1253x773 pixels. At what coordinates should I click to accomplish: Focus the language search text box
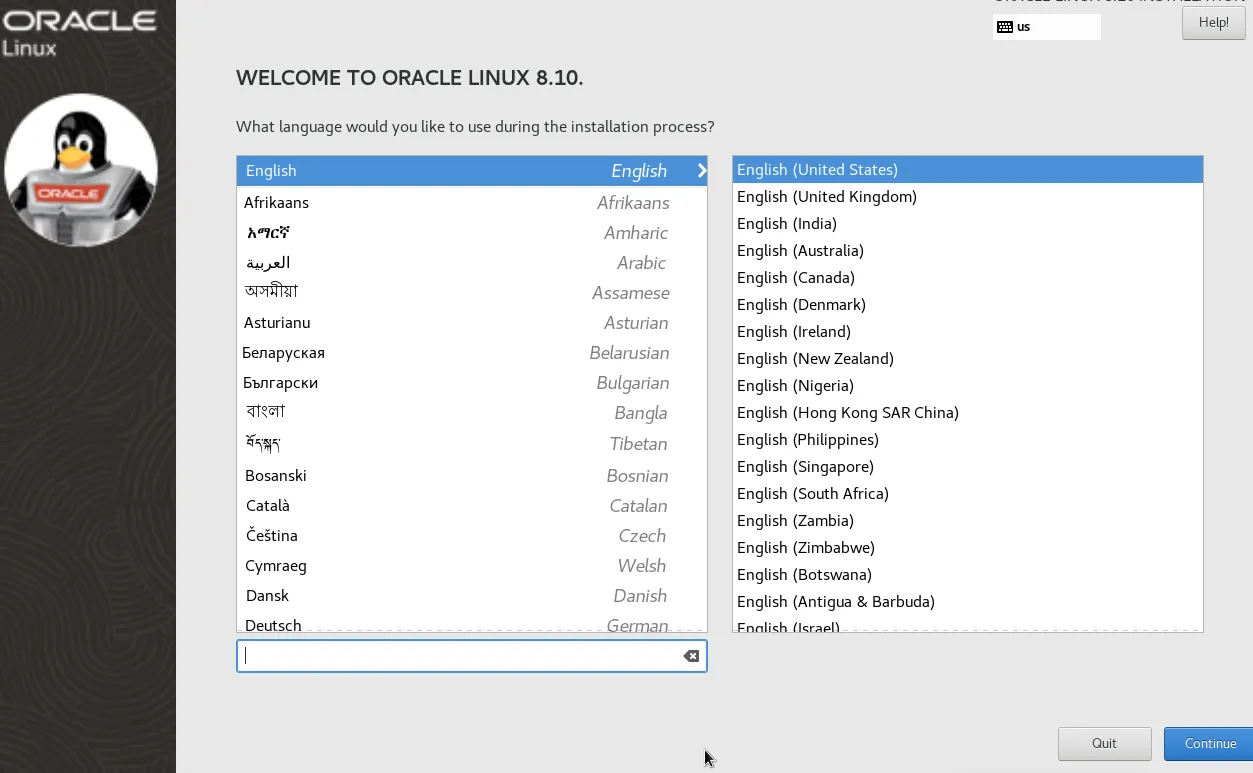[472, 656]
